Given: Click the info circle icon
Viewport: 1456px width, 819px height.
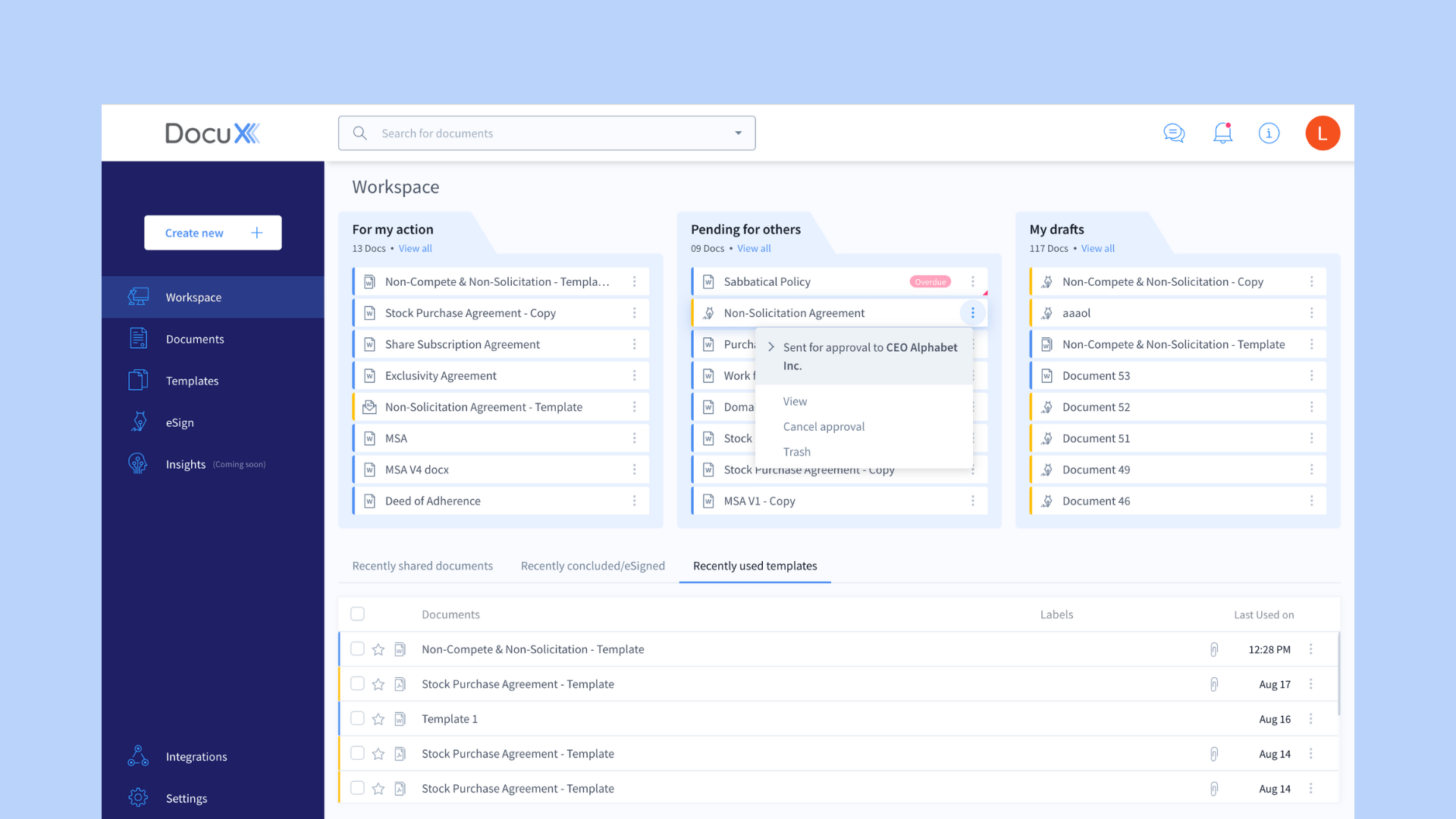Looking at the screenshot, I should coord(1269,133).
